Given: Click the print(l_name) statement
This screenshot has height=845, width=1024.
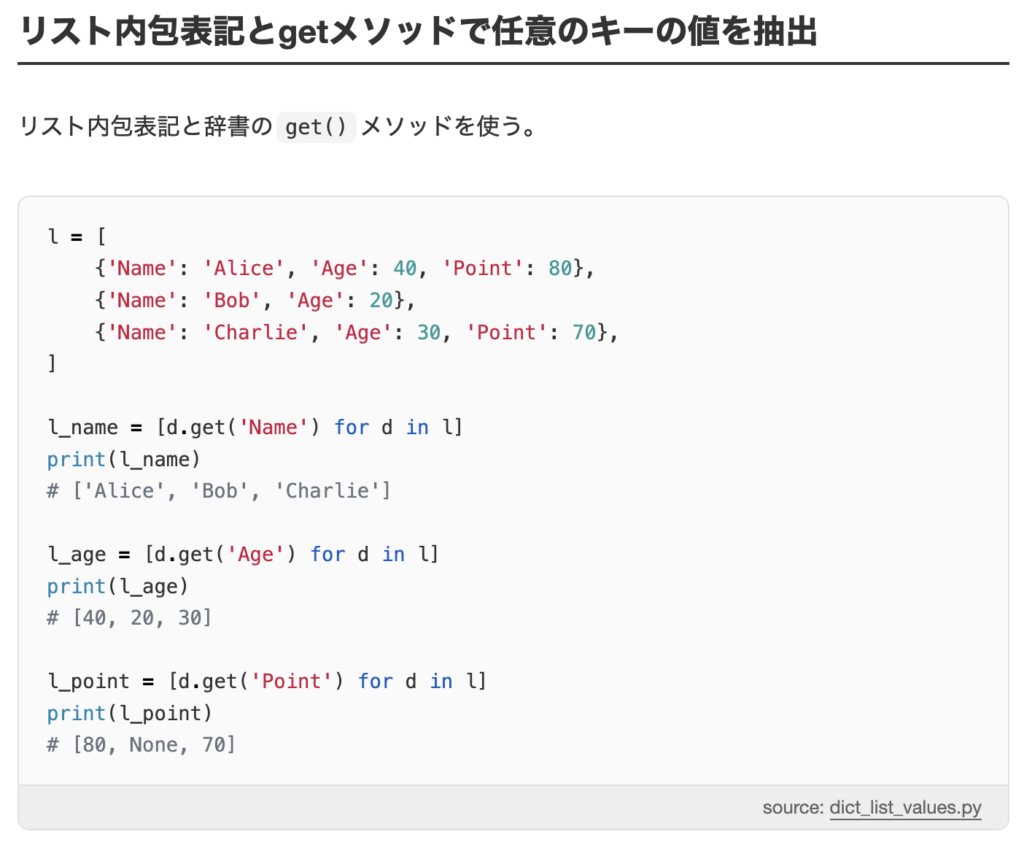Looking at the screenshot, I should 123,459.
